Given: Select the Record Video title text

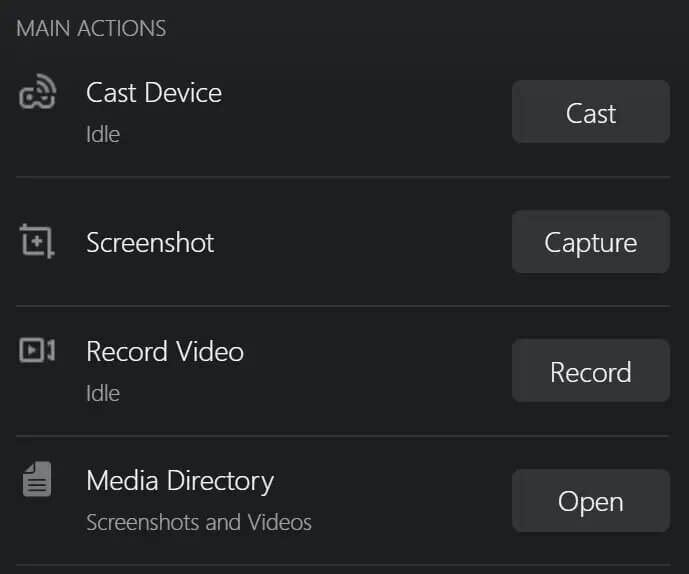Looking at the screenshot, I should [x=165, y=352].
